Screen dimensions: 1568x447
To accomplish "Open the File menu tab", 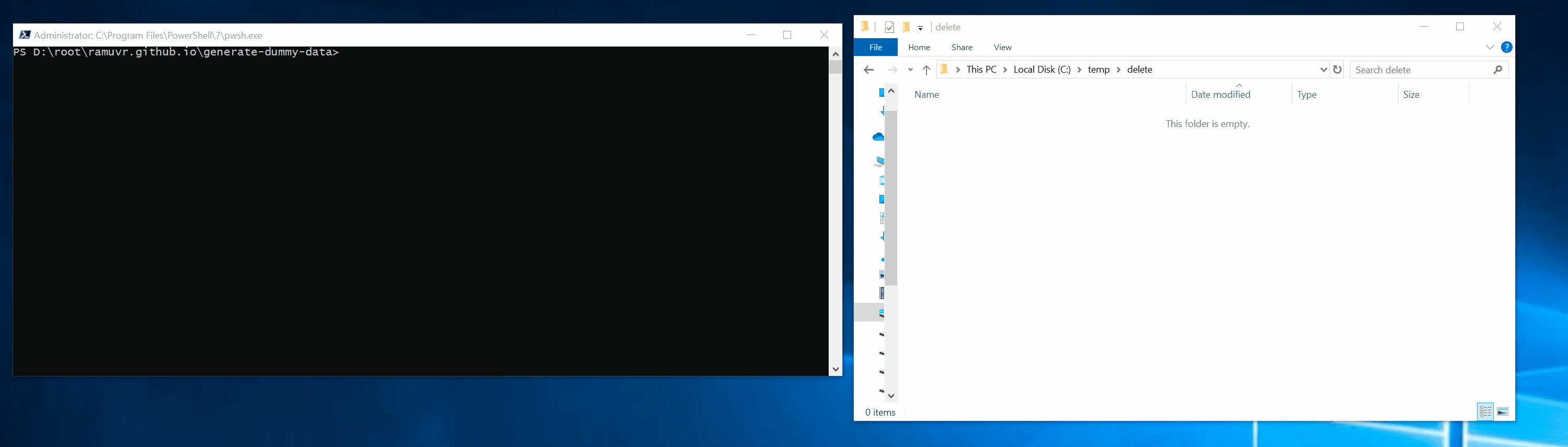I will point(875,48).
